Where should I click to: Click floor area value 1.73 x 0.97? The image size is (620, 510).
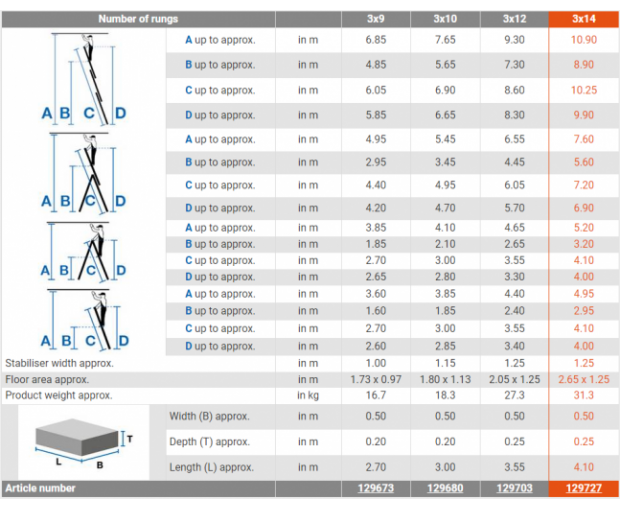tap(376, 380)
